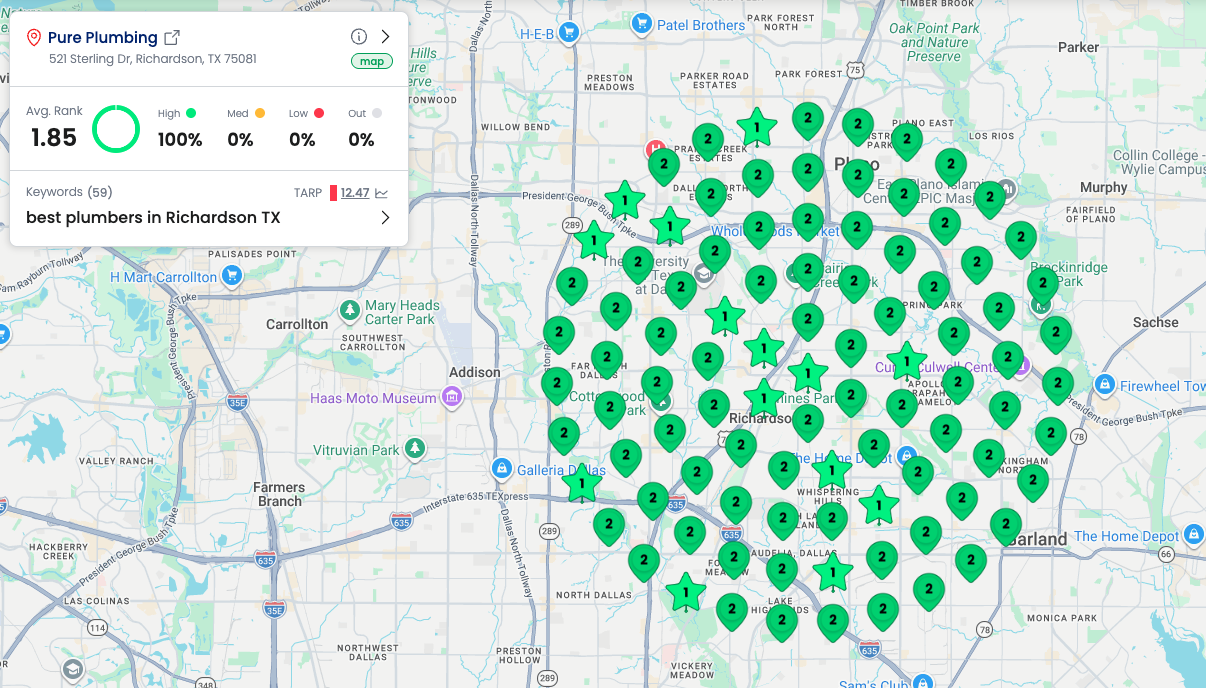Viewport: 1206px width, 688px height.
Task: Open keyword list chevron beside best plumbers in Richardson TX
Action: [386, 217]
